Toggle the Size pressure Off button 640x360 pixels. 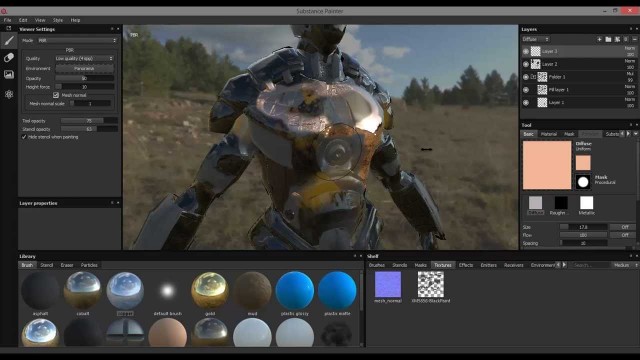tap(624, 227)
